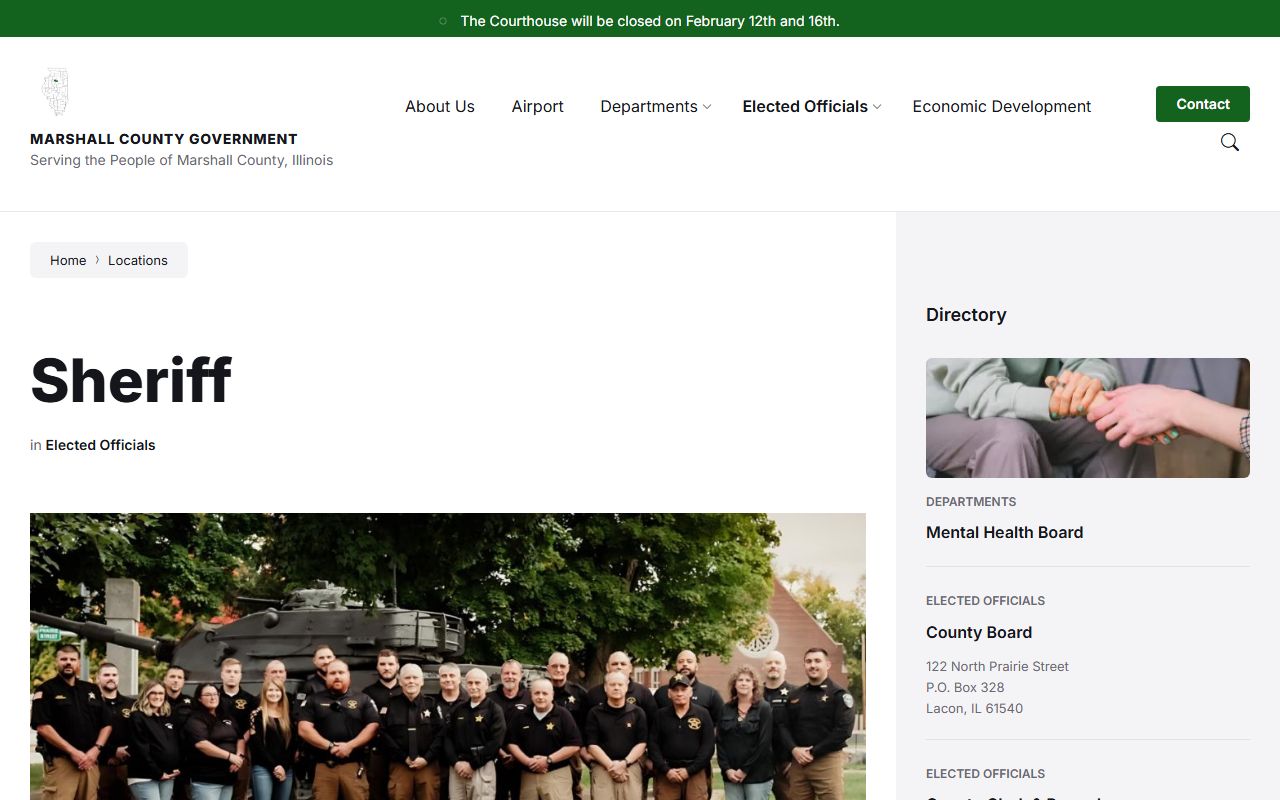Click the Sheriff page heading

coord(131,380)
